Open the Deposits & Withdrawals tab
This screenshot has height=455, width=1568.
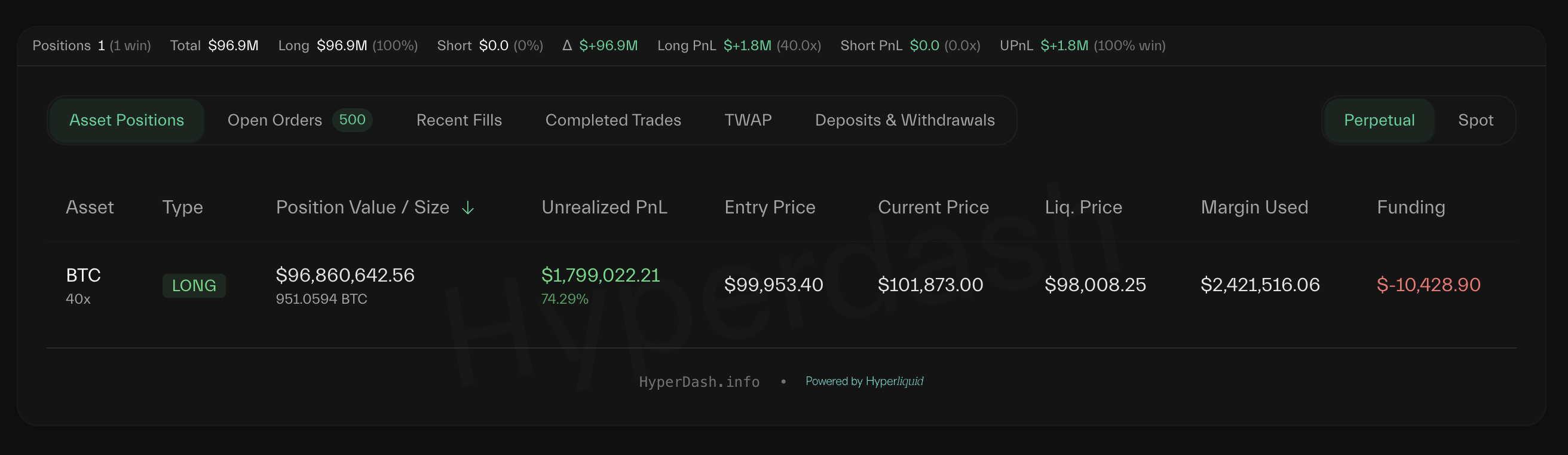(904, 120)
